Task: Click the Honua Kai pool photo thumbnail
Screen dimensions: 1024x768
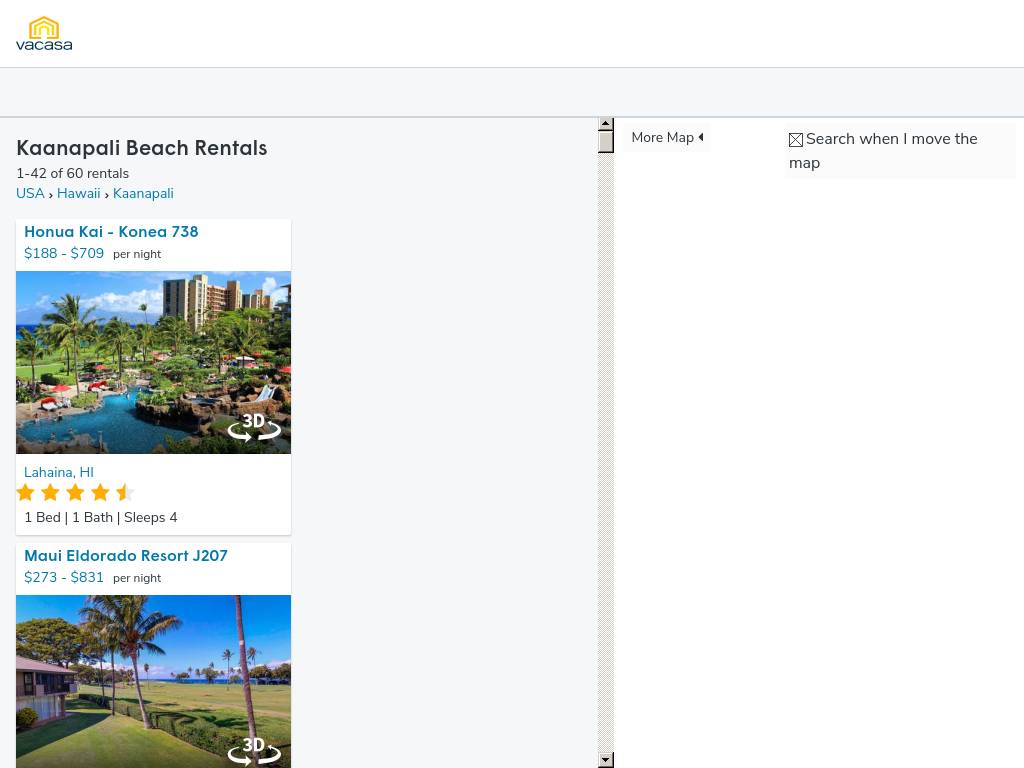Action: pyautogui.click(x=153, y=362)
